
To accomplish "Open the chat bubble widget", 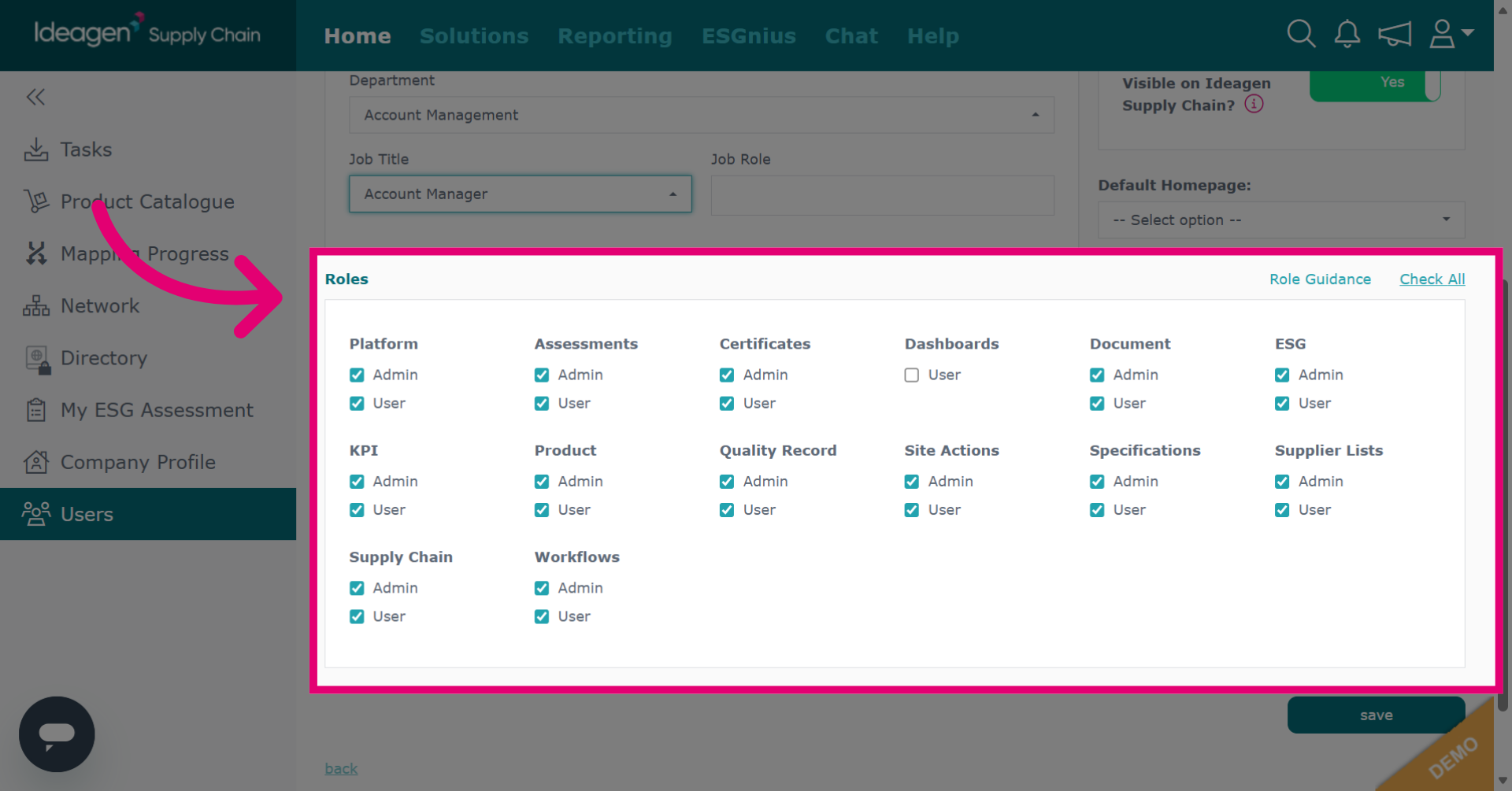I will coord(57,734).
